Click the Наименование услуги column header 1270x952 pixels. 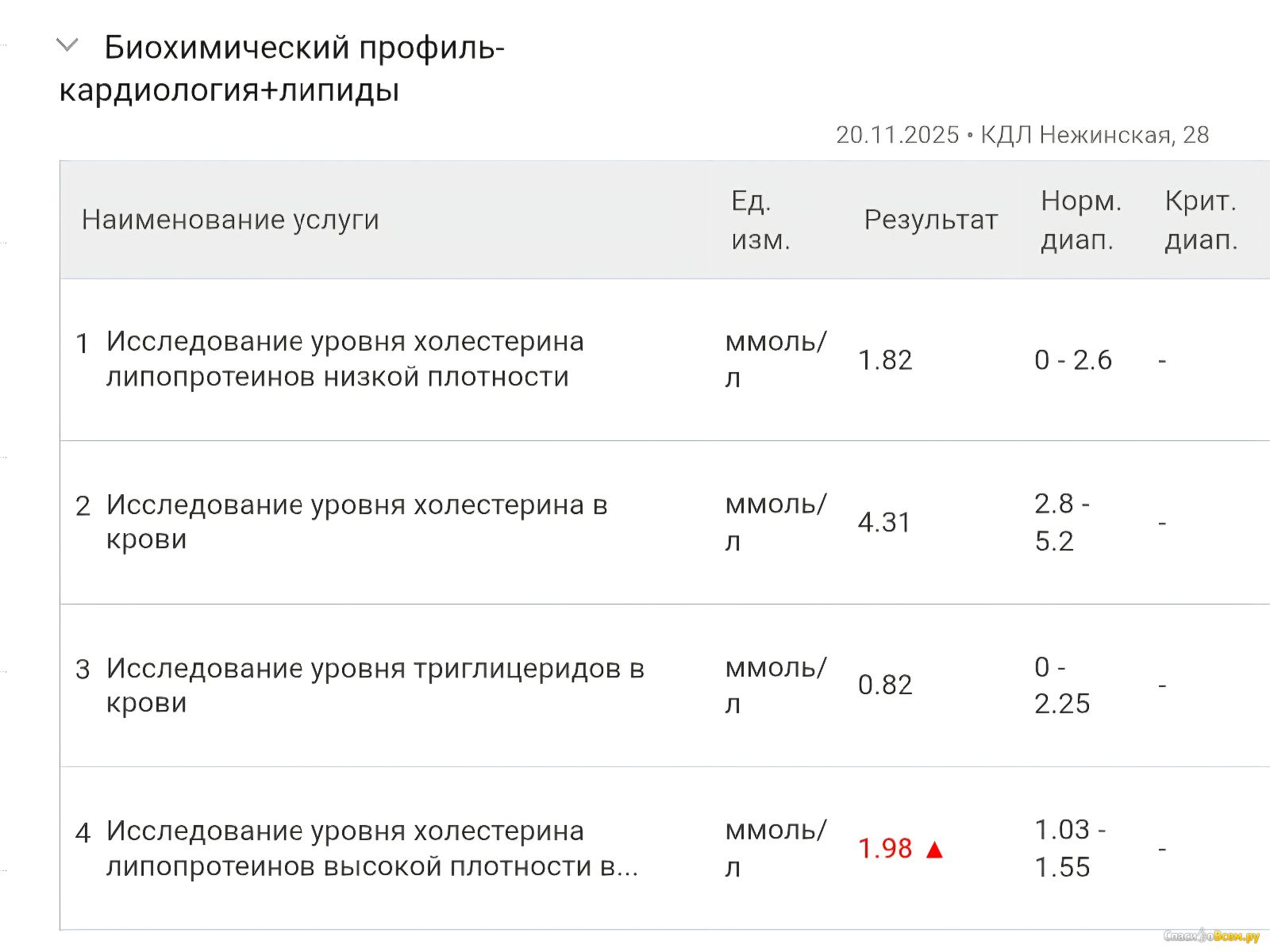tap(230, 220)
